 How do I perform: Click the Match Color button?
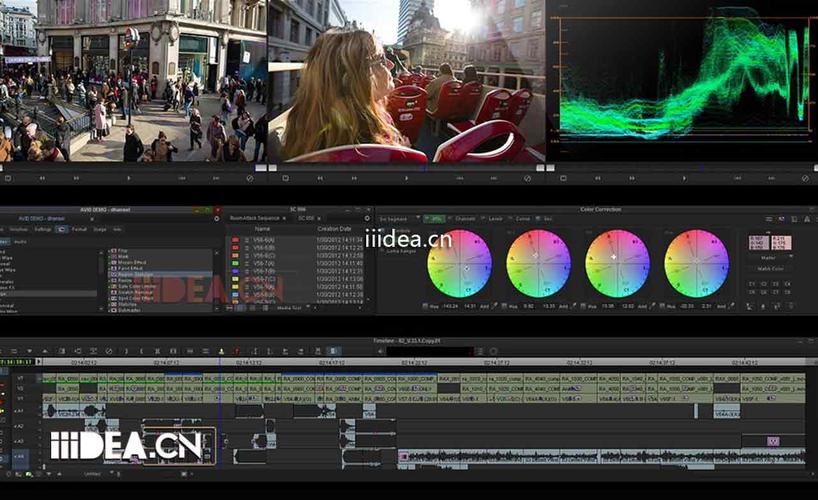tap(770, 269)
